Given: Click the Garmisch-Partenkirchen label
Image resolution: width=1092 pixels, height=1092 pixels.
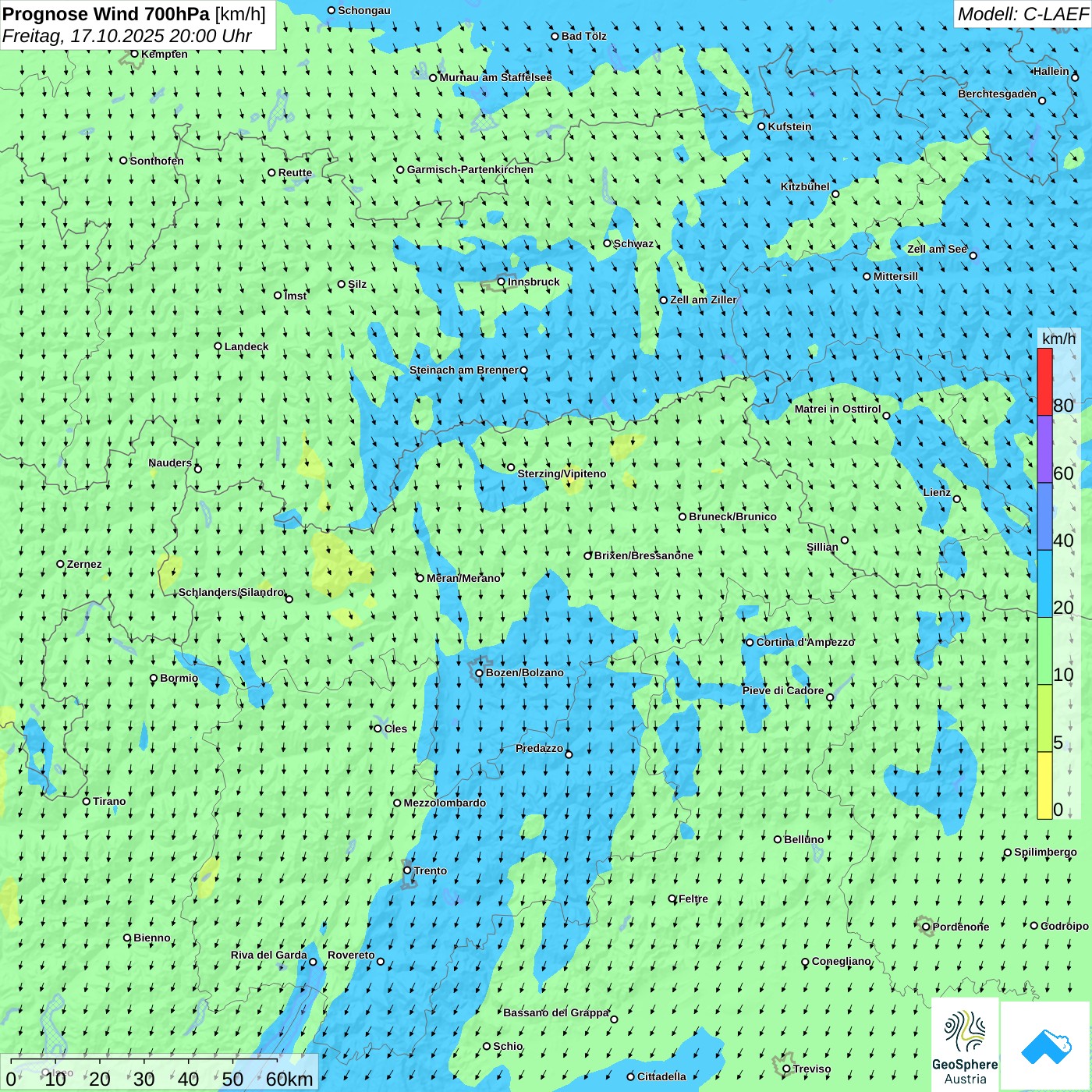Looking at the screenshot, I should click(x=470, y=169).
